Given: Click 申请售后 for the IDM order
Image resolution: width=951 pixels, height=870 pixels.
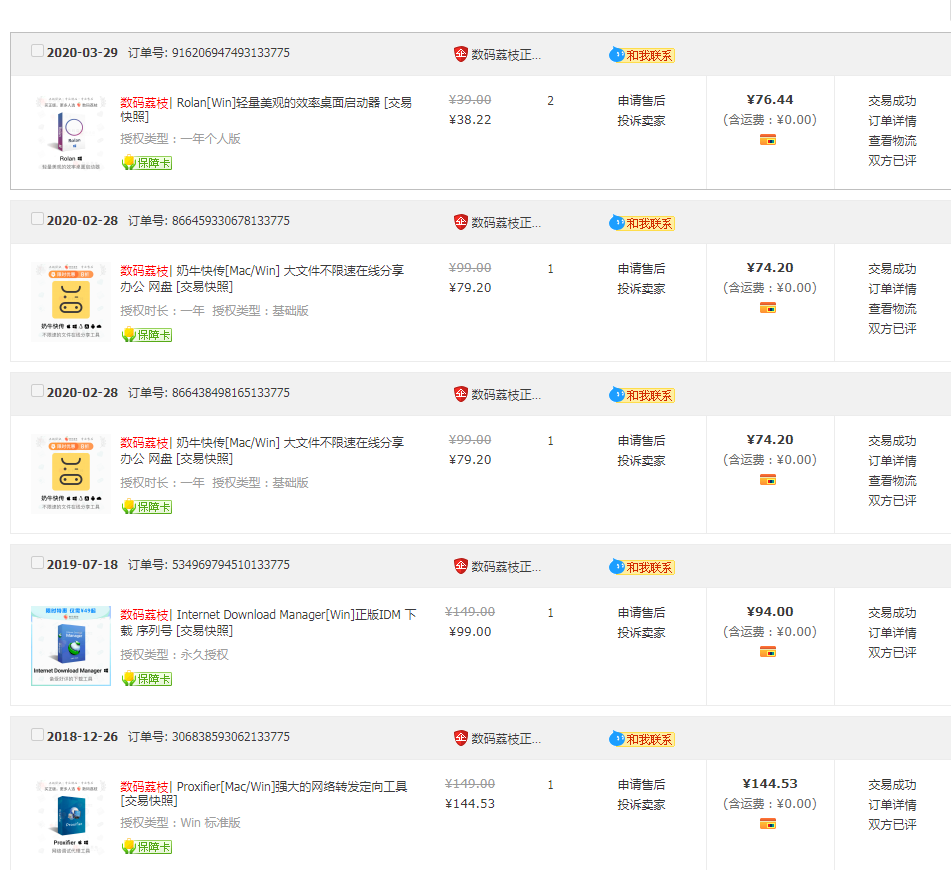Looking at the screenshot, I should [x=641, y=613].
